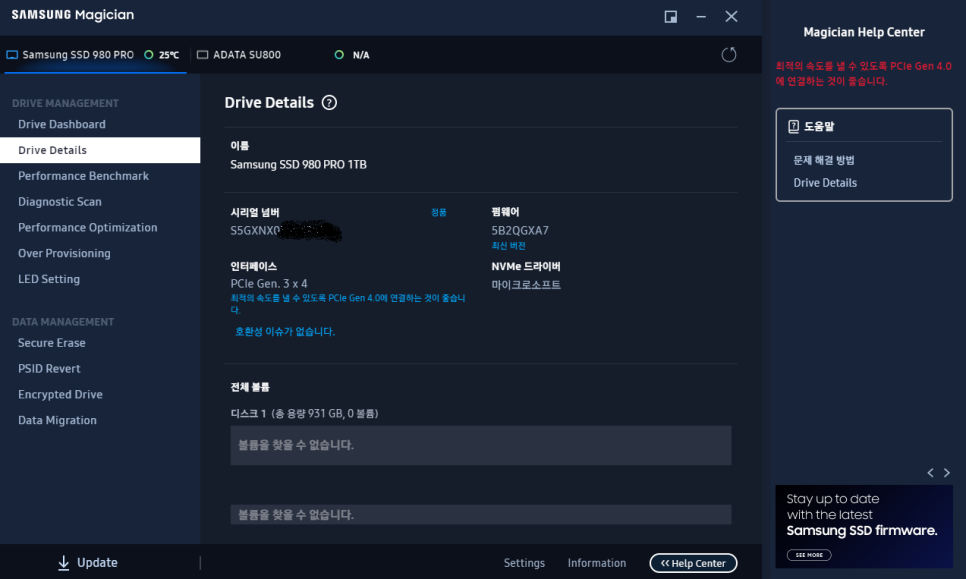Click drive name Samsung SSD 980 PRO 1TB
The image size is (966, 579).
(298, 164)
